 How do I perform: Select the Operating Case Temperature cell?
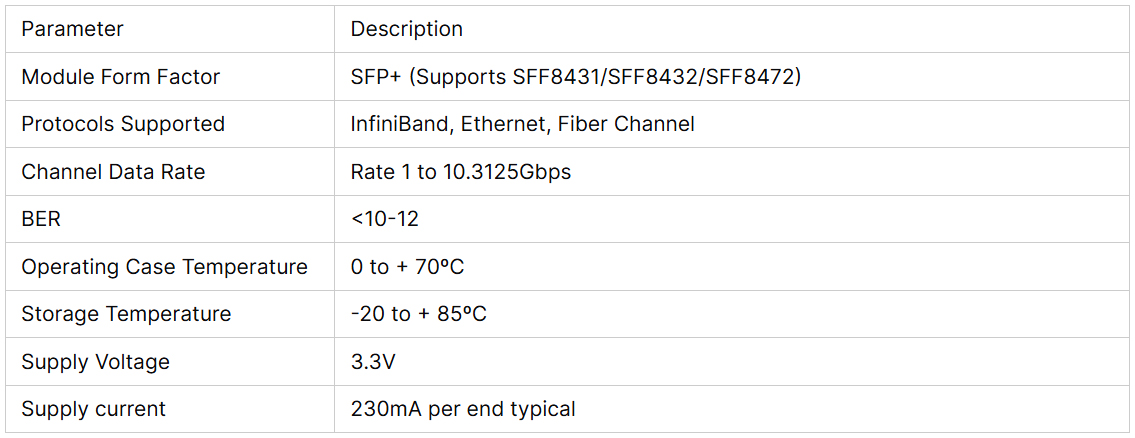tap(164, 267)
